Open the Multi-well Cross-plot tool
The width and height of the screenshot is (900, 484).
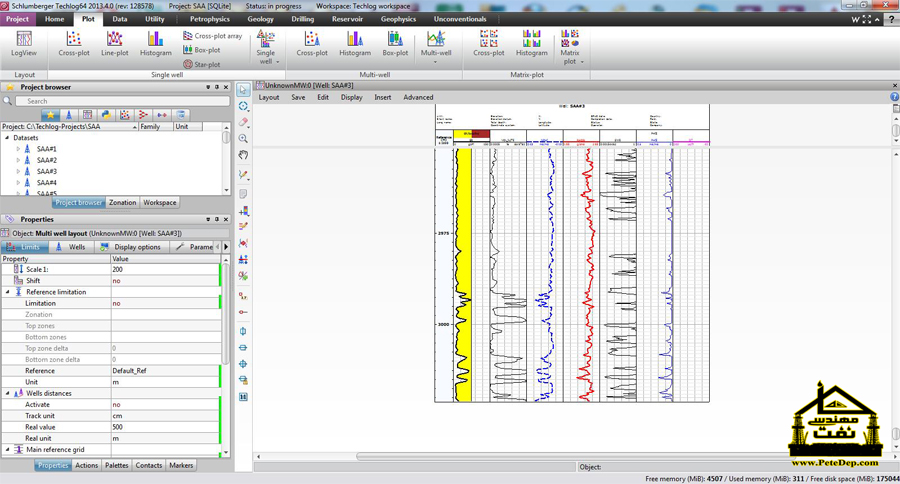click(312, 44)
